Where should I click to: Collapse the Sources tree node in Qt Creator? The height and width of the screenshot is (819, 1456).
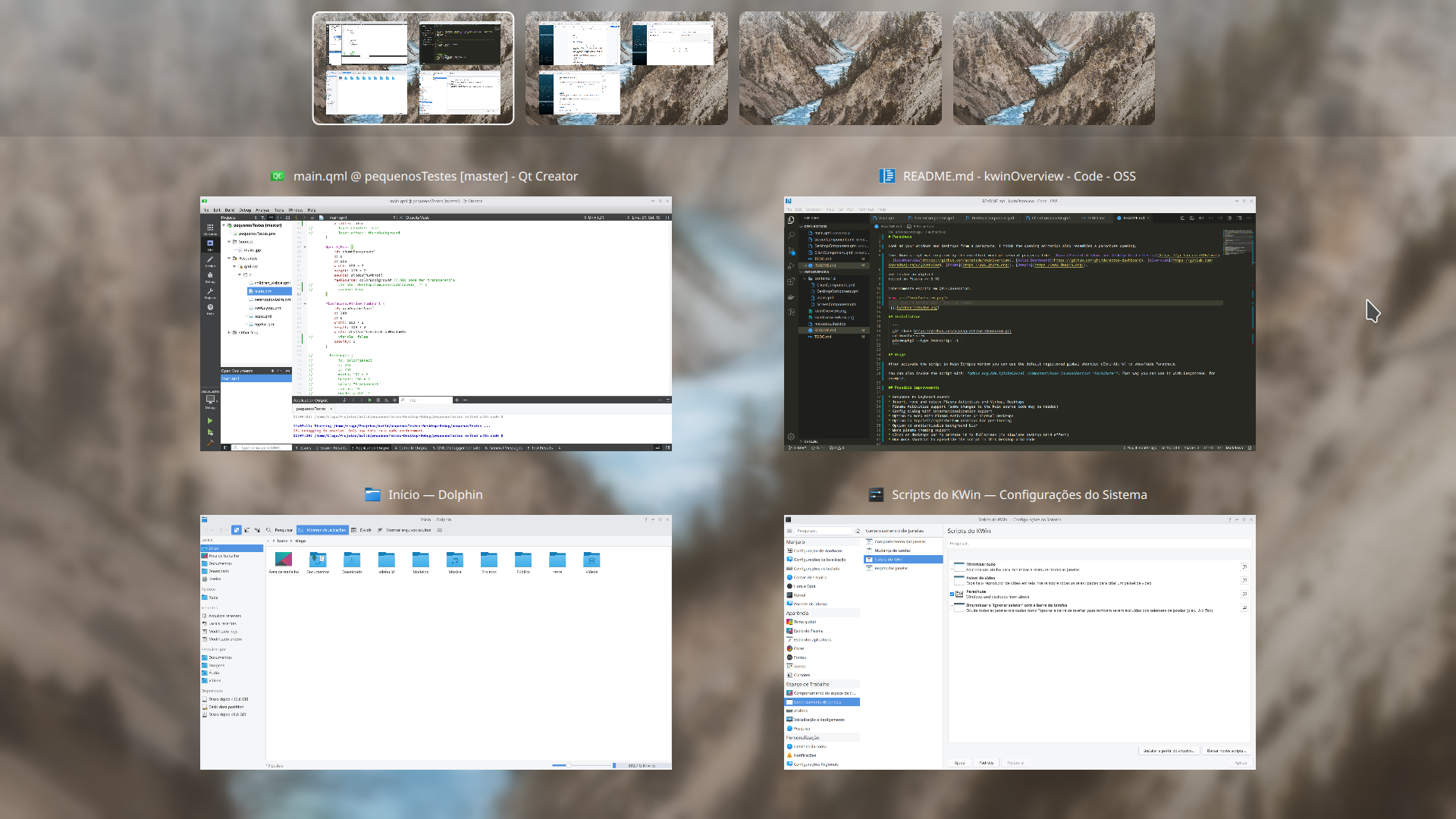229,242
